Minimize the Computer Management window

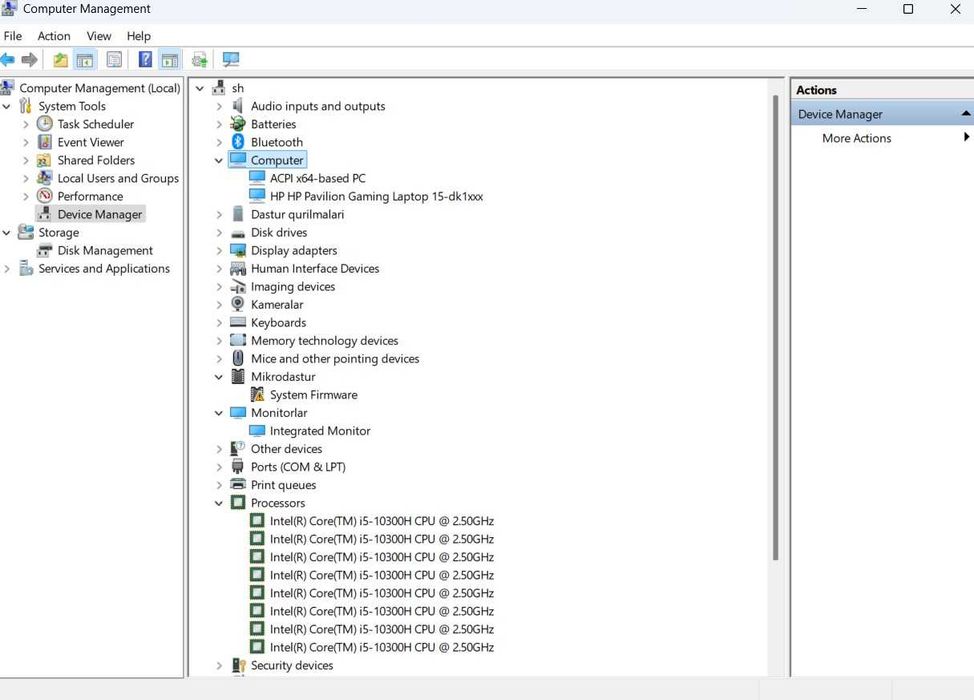[x=862, y=9]
